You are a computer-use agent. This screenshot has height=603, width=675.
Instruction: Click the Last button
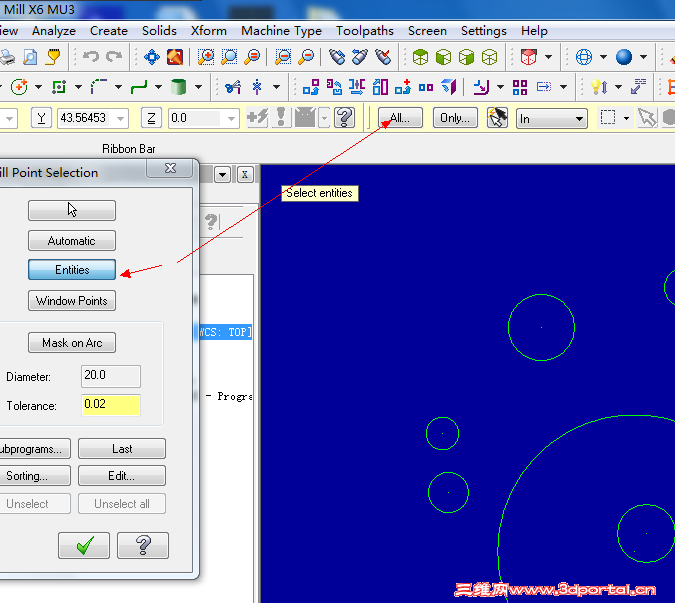tap(122, 449)
